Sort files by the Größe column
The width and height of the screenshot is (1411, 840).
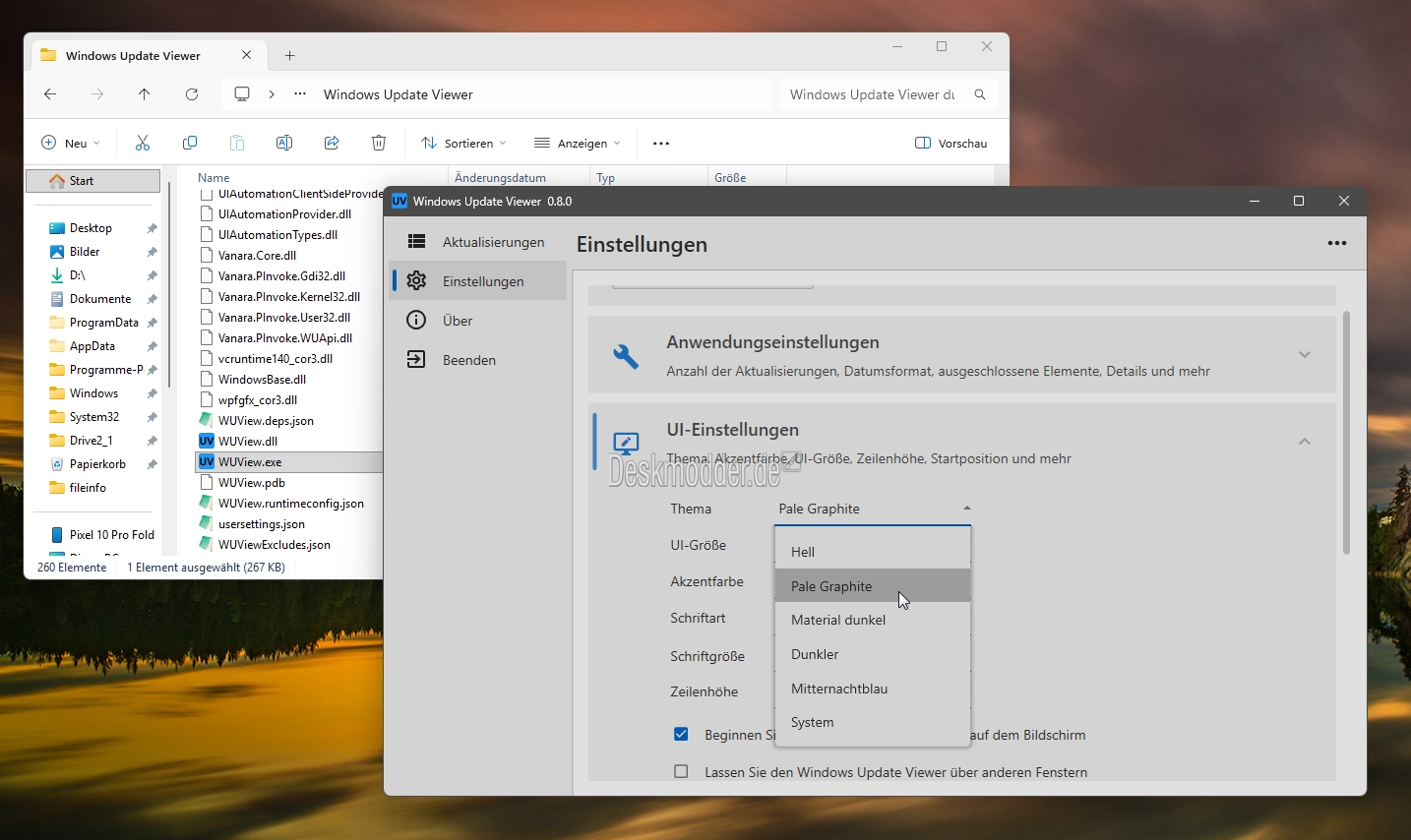(730, 178)
